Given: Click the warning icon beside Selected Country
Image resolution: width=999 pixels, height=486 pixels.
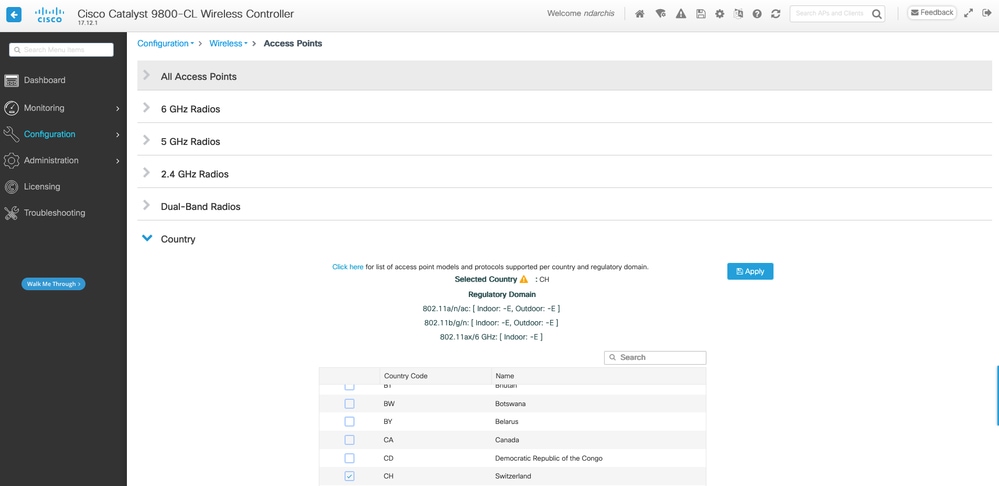Looking at the screenshot, I should pyautogui.click(x=524, y=279).
